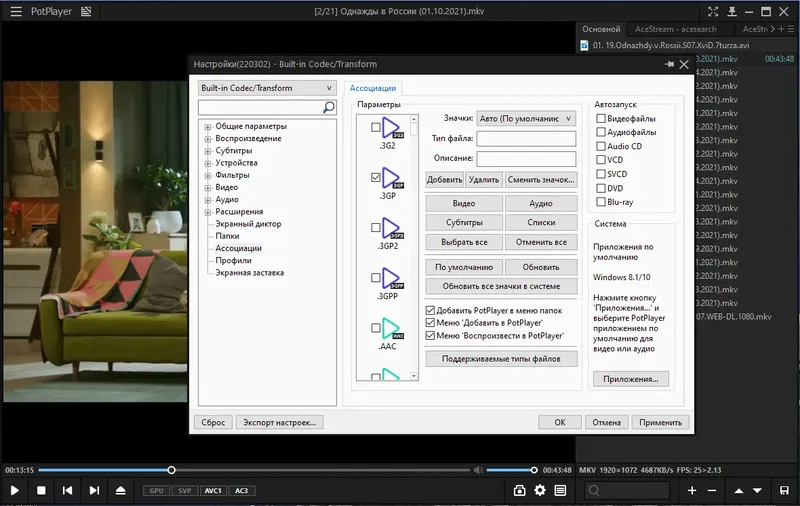Screen dimensions: 800x506
Task: Switch to the Ассоциации tab
Action: click(372, 88)
